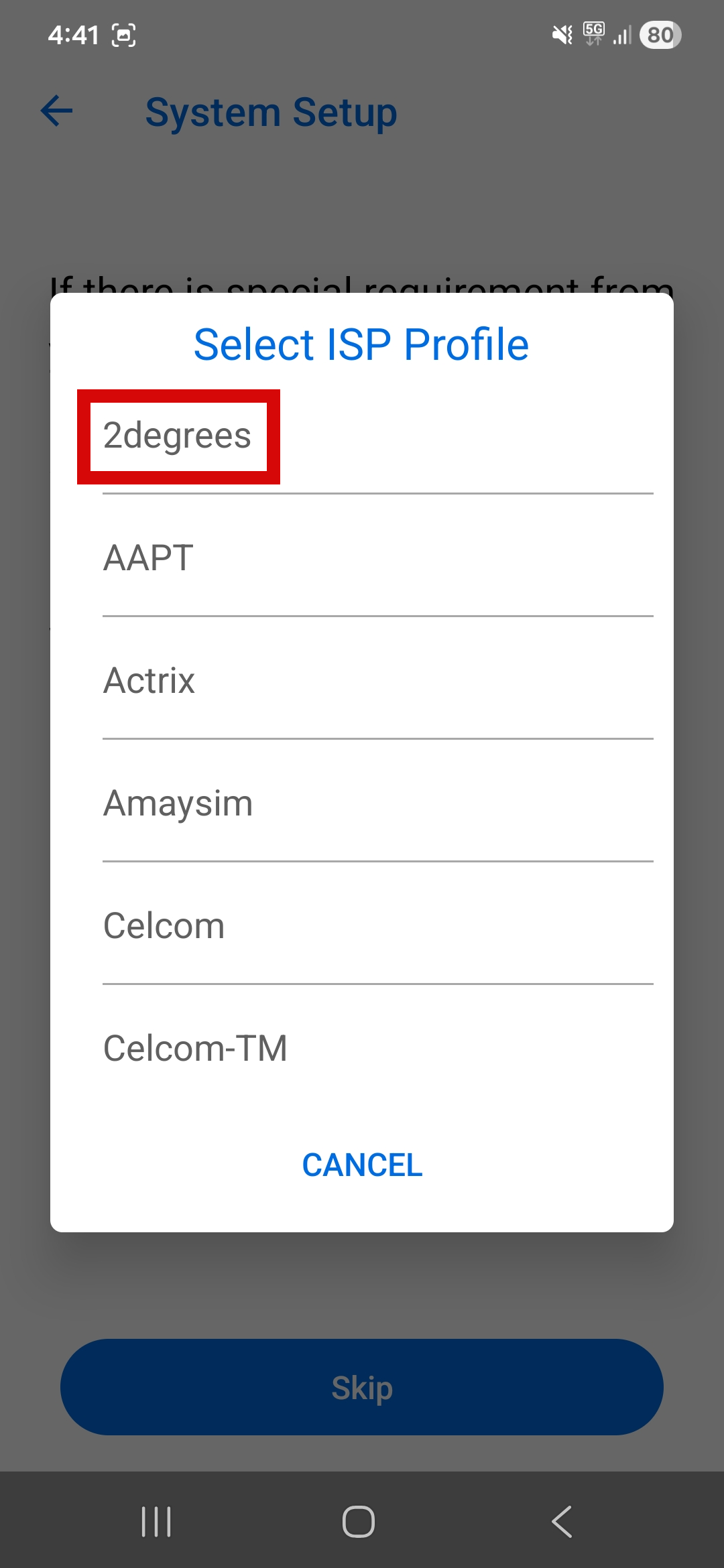Tap the System Setup title
The image size is (724, 1568).
point(271,112)
